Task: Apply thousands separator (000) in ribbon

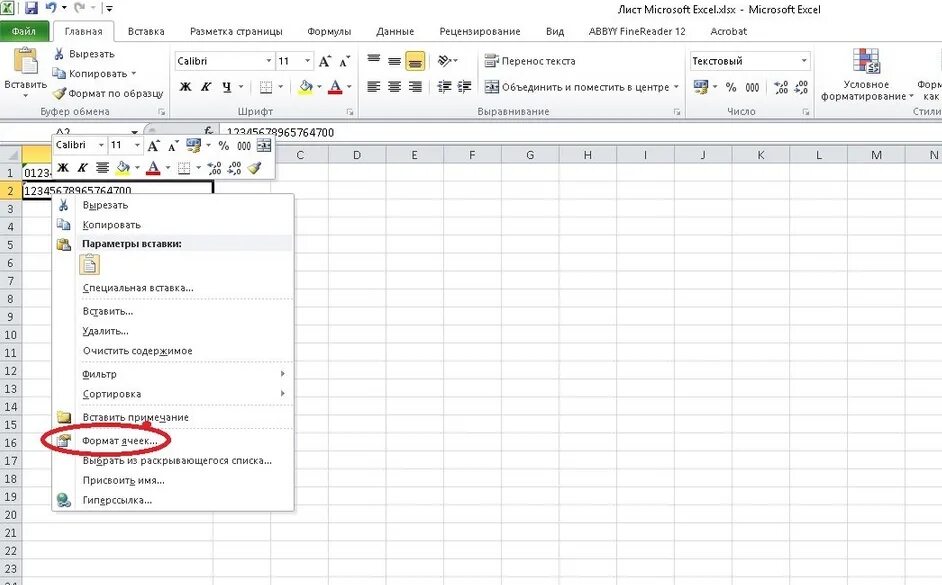Action: tap(752, 87)
